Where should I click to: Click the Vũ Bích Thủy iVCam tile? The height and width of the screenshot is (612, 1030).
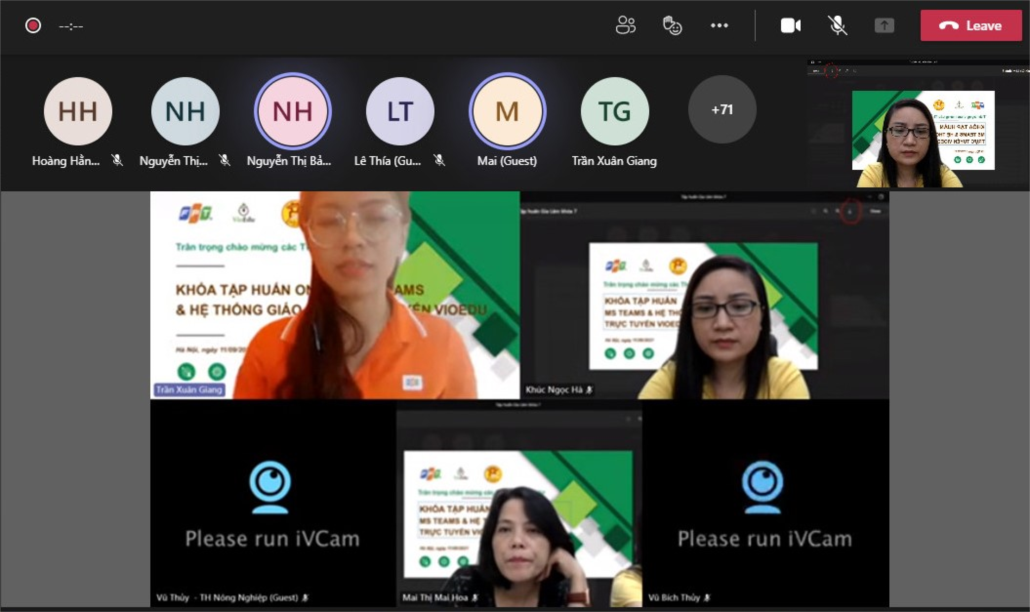coord(765,505)
